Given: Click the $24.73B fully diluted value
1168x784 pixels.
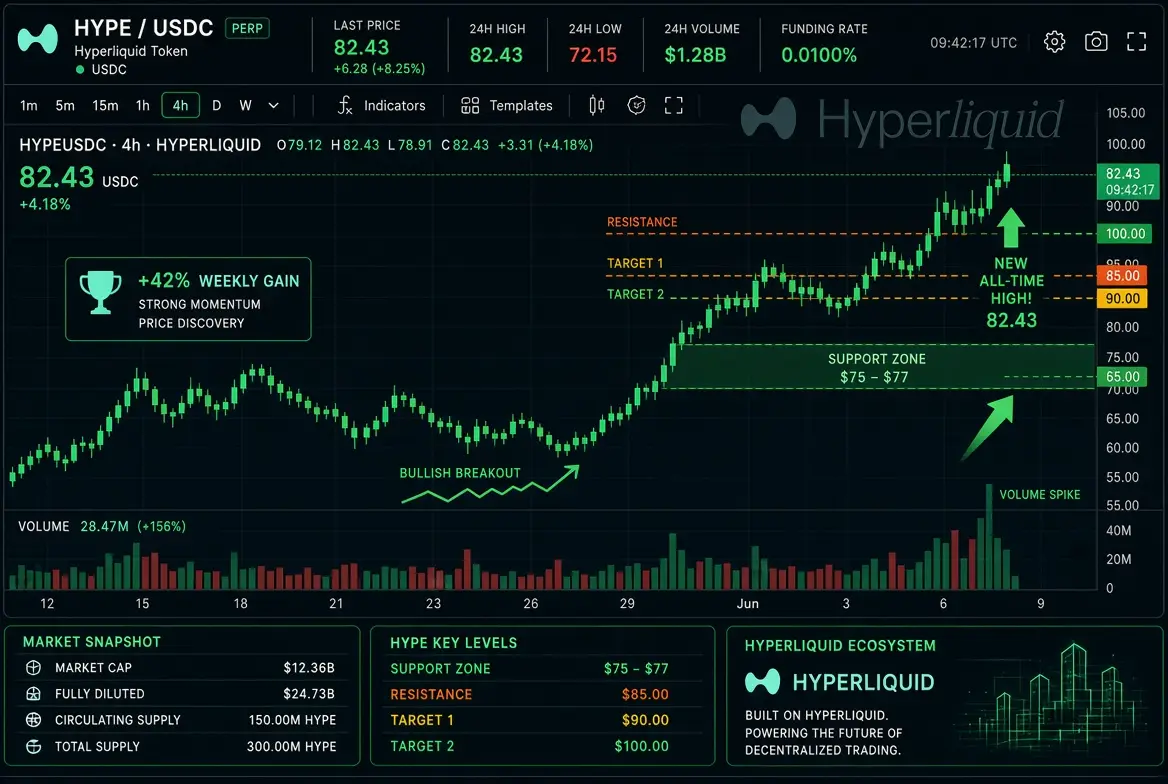Looking at the screenshot, I should click(308, 694).
